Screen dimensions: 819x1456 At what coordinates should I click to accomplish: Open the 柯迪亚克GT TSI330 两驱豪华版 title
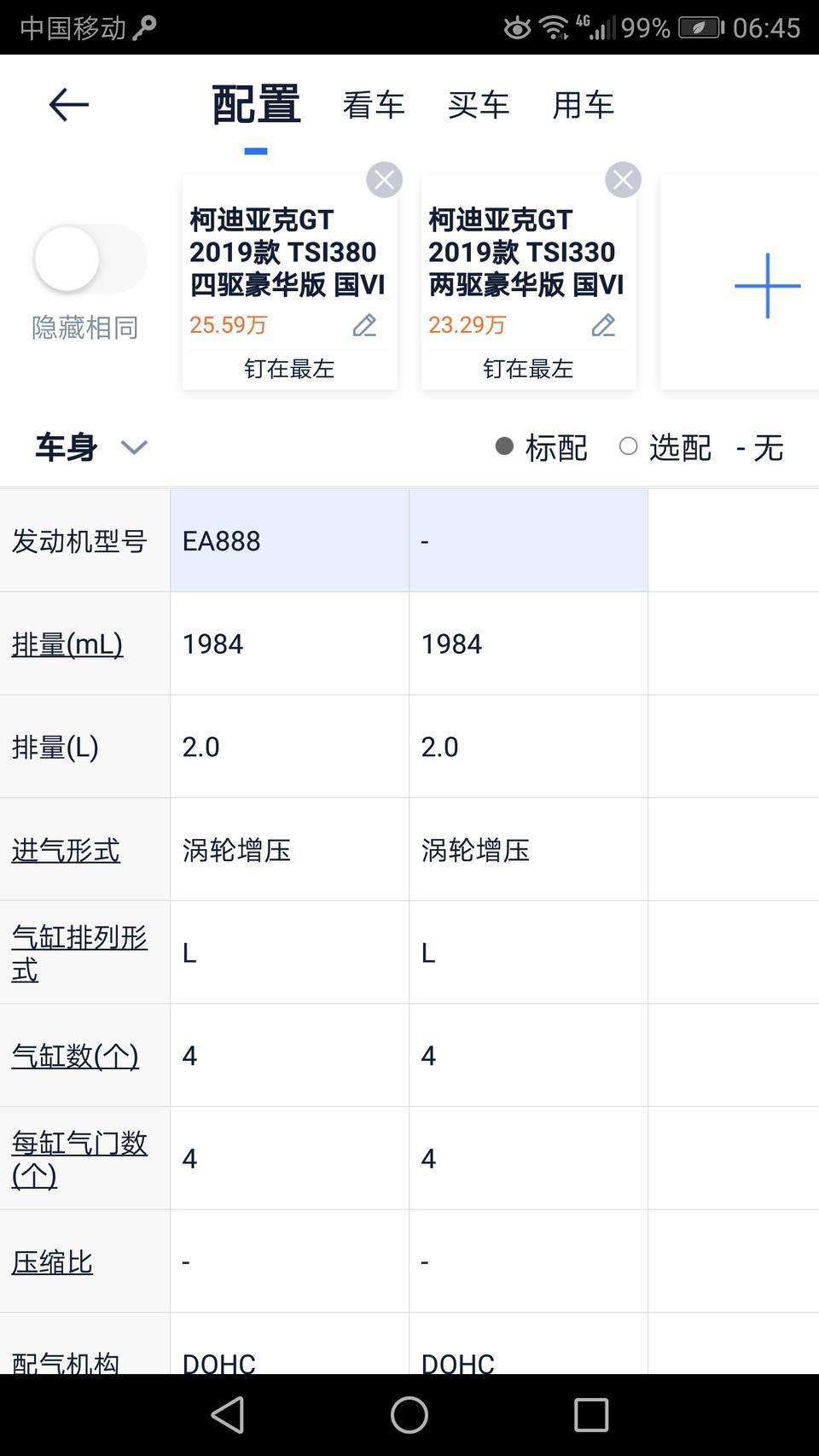pyautogui.click(x=526, y=252)
